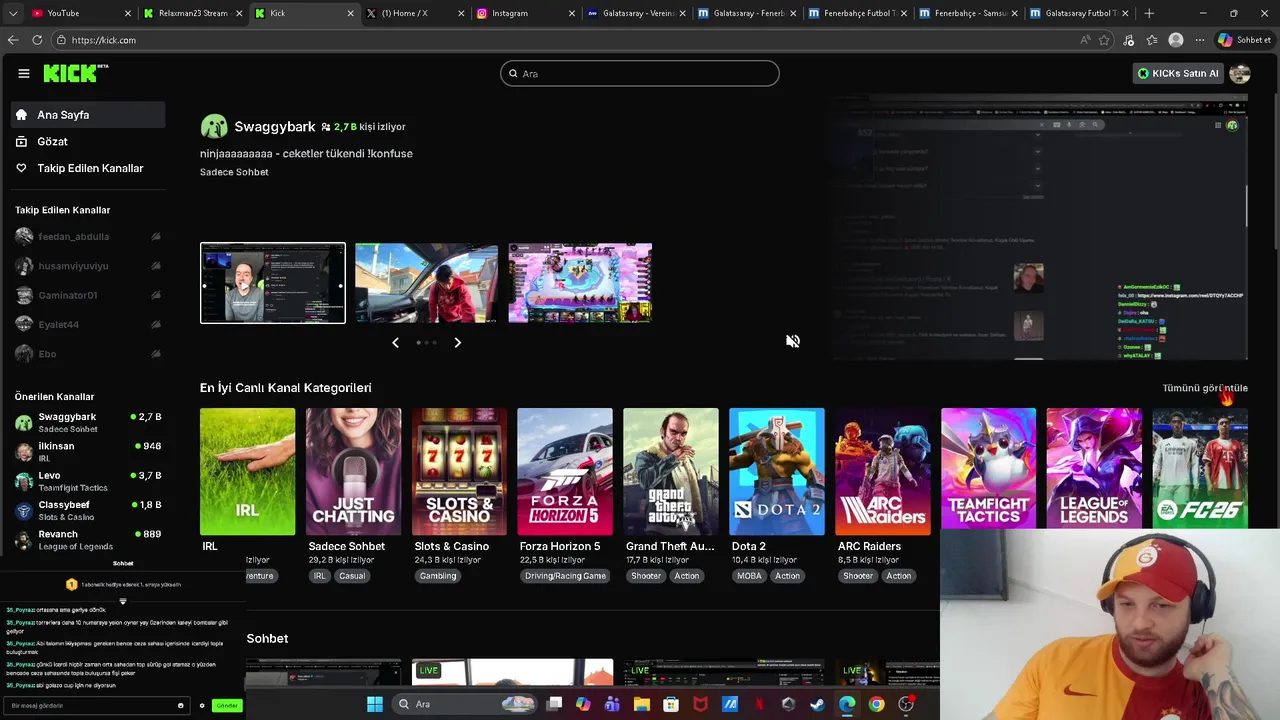Select the third featured stream thumbnail

580,283
